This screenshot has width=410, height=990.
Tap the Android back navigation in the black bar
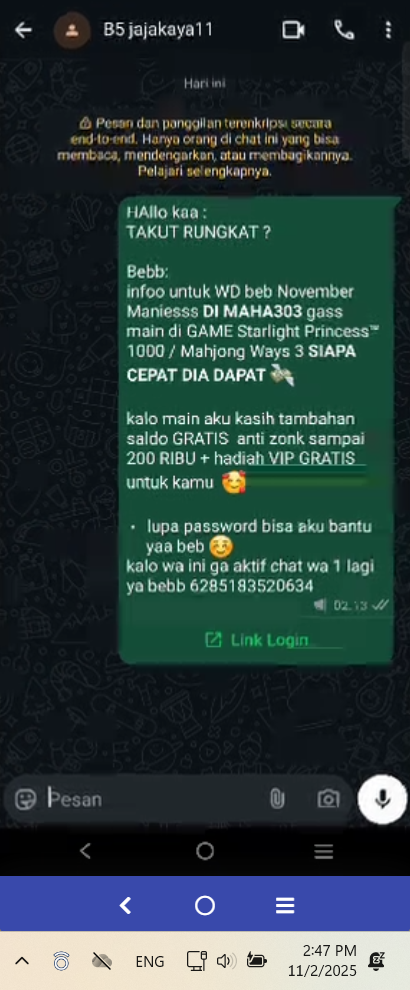click(x=85, y=851)
